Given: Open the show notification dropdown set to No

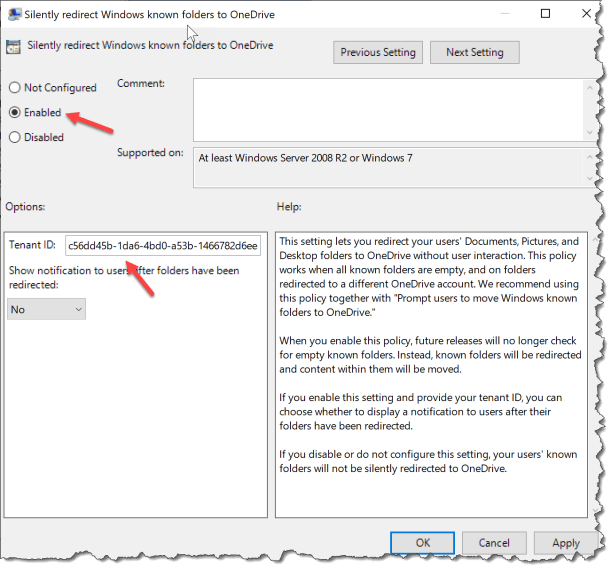Looking at the screenshot, I should tap(46, 310).
